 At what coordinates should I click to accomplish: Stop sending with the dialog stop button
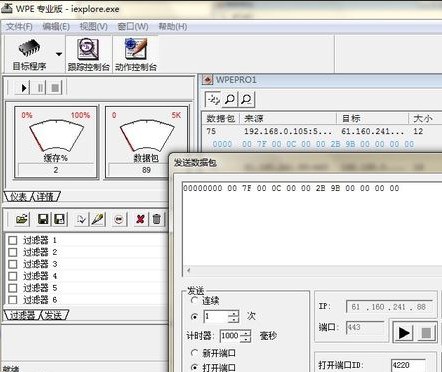pyautogui.click(x=426, y=333)
